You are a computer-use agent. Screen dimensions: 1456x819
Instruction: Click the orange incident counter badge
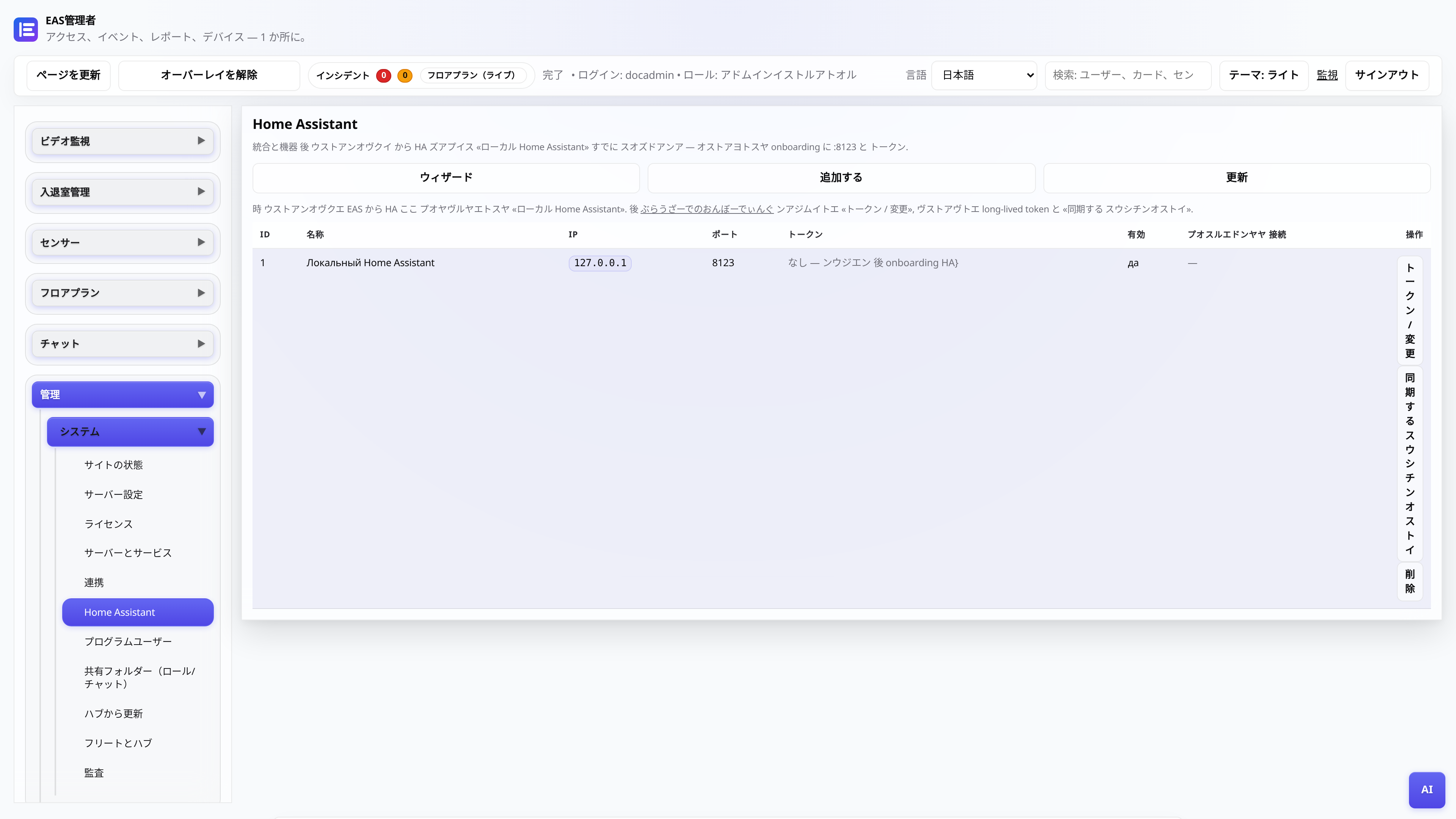(405, 75)
